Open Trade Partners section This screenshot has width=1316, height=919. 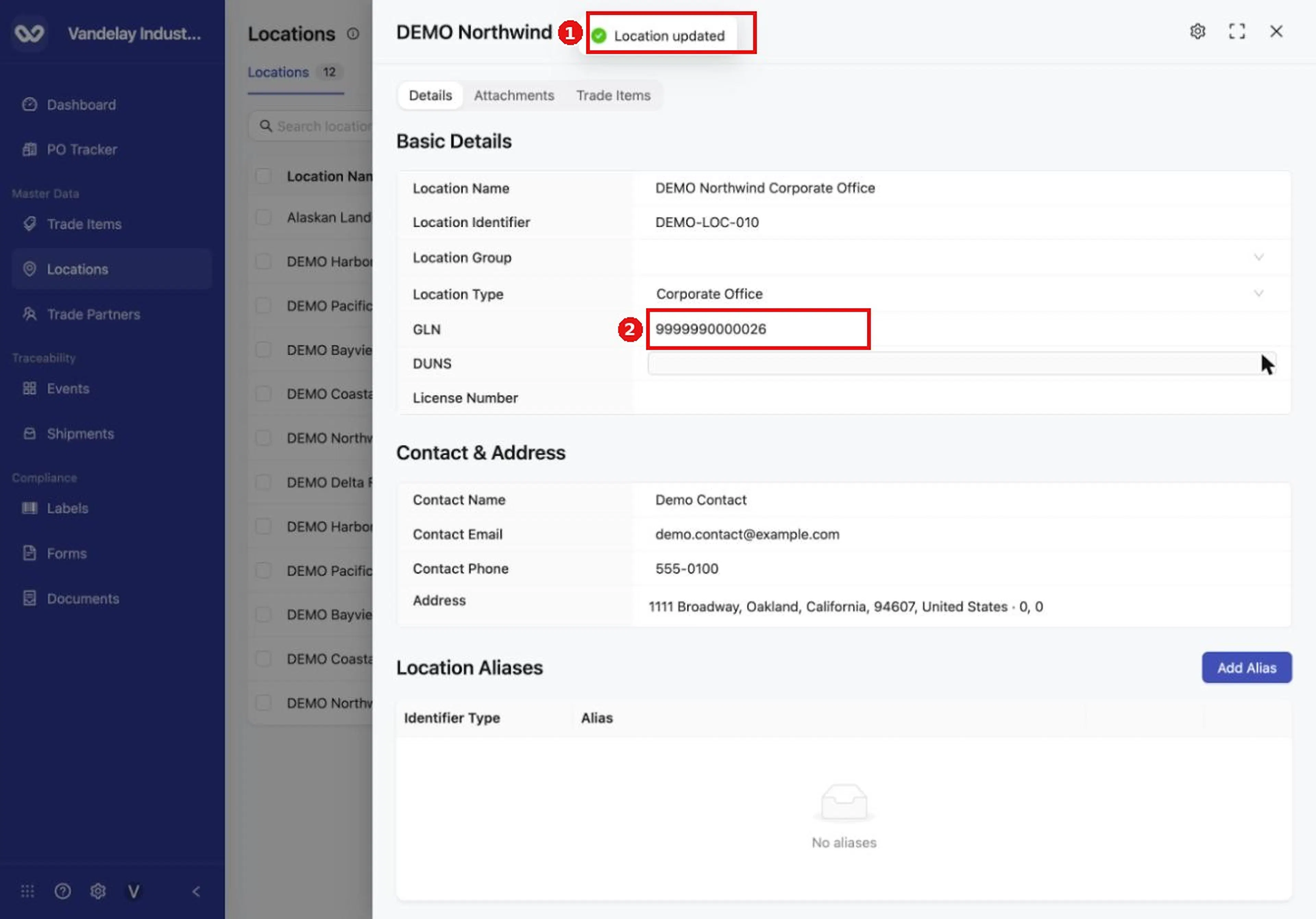pos(94,314)
